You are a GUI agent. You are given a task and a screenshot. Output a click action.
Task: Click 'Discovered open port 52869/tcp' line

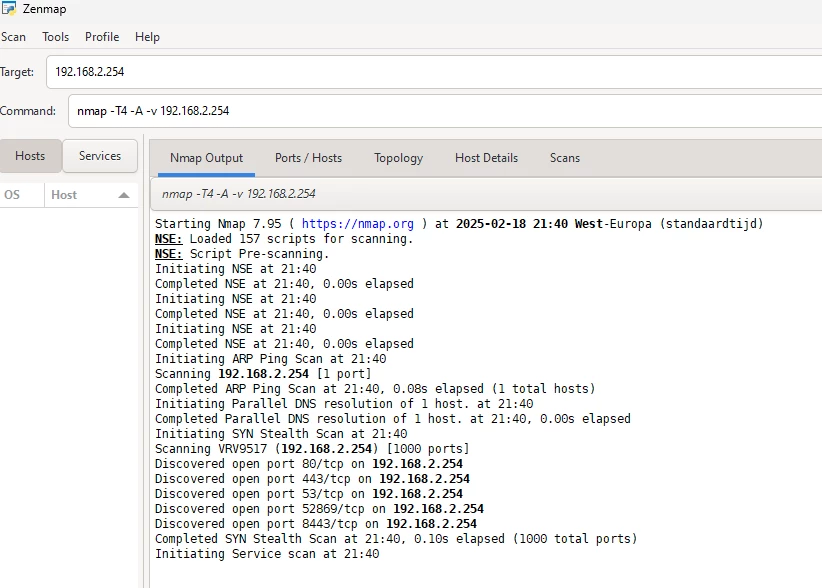click(x=319, y=509)
